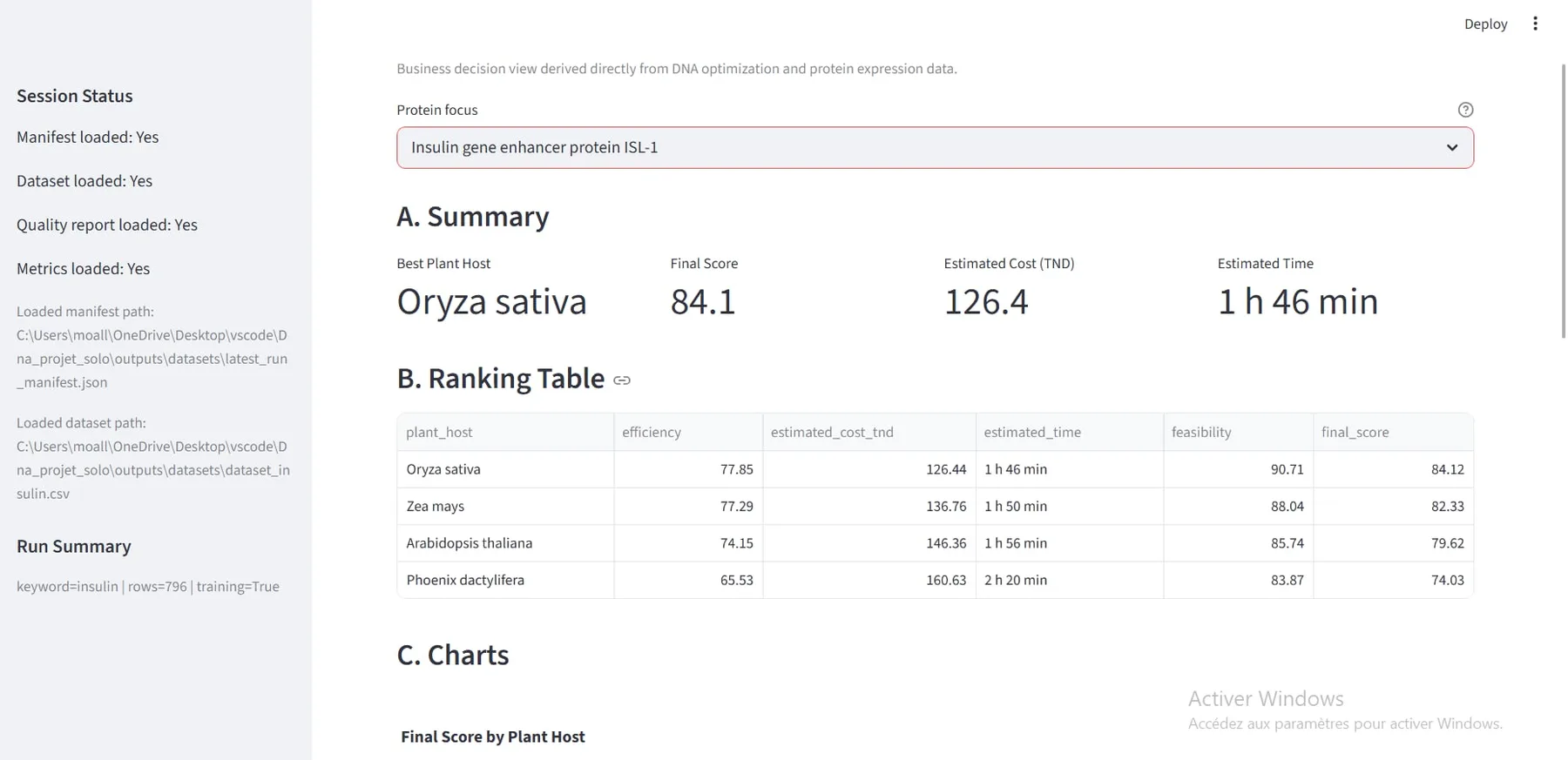Screen dimensions: 1568x760
Task: Sort by estimated_cost_tnd column header
Action: tap(869, 432)
